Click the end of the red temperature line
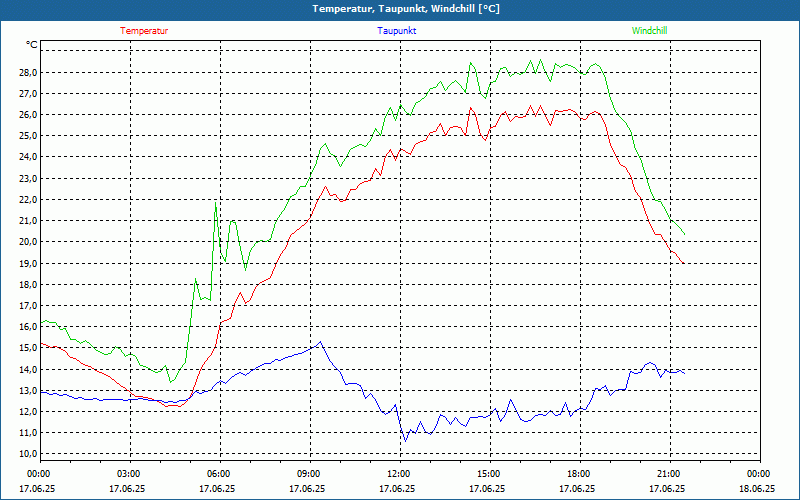Viewport: 800px width, 500px height. (683, 263)
